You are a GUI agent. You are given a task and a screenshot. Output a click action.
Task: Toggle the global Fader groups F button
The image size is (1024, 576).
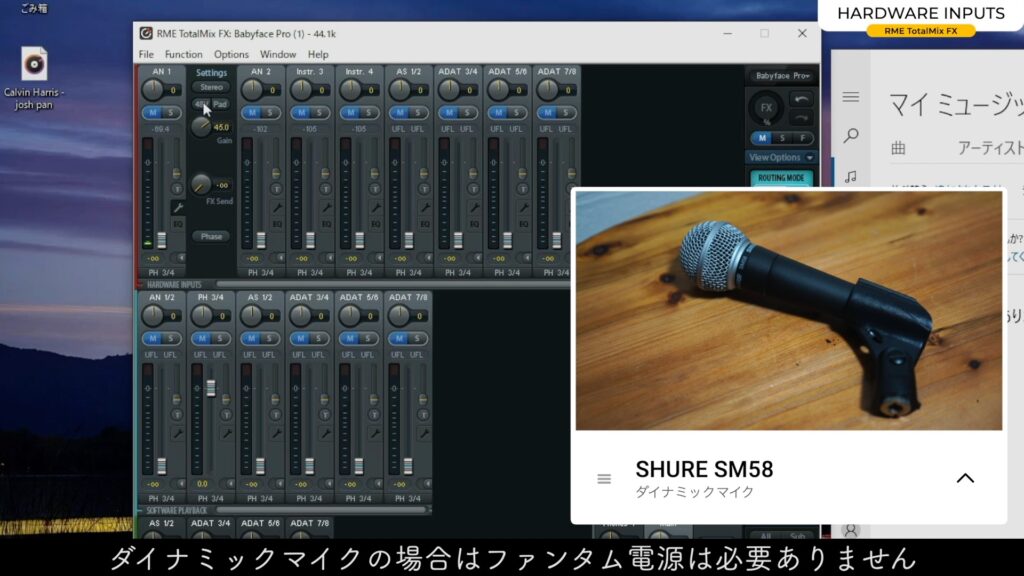click(x=803, y=138)
